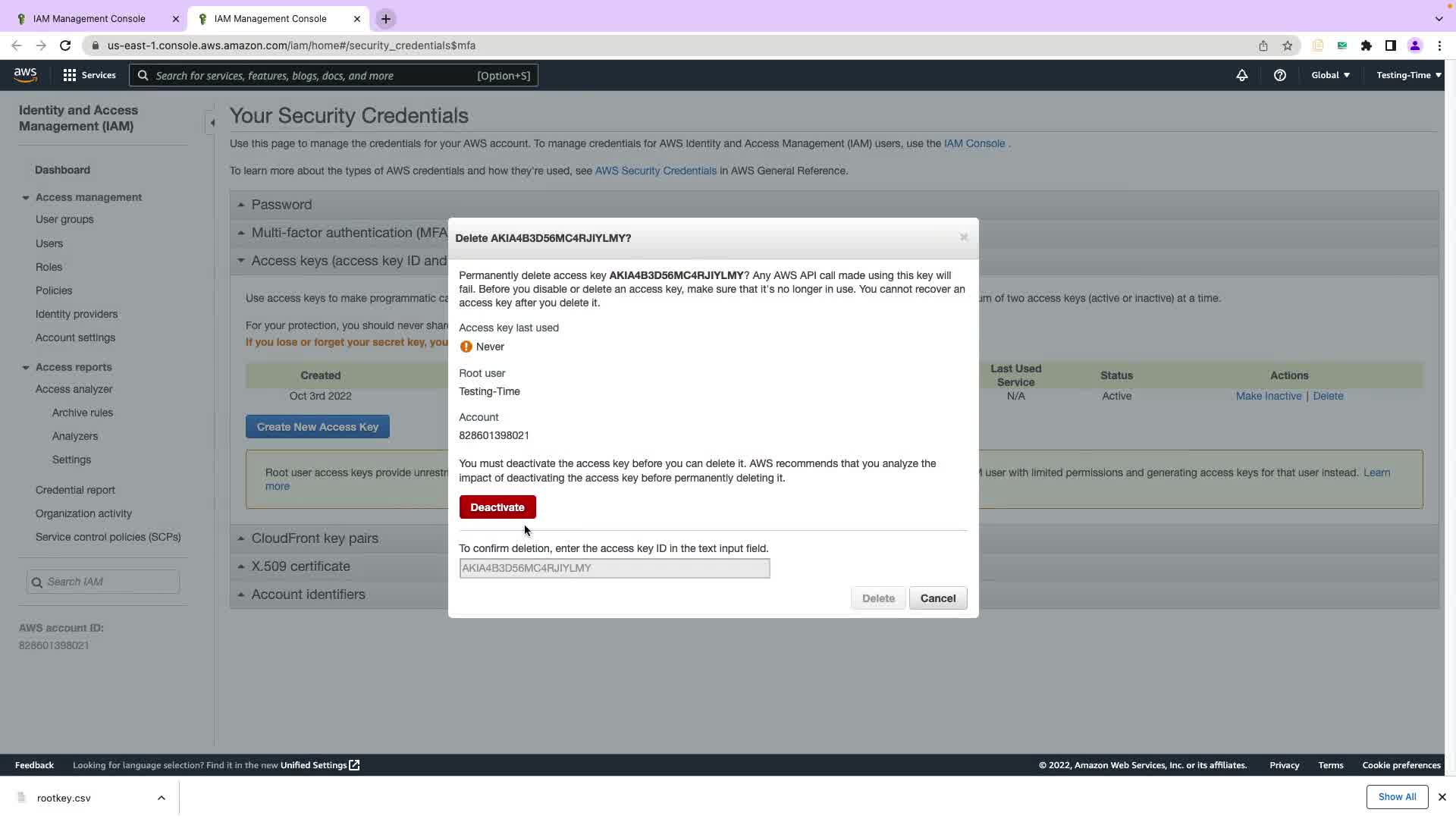Collapse the IAM sidebar arrow

point(212,123)
